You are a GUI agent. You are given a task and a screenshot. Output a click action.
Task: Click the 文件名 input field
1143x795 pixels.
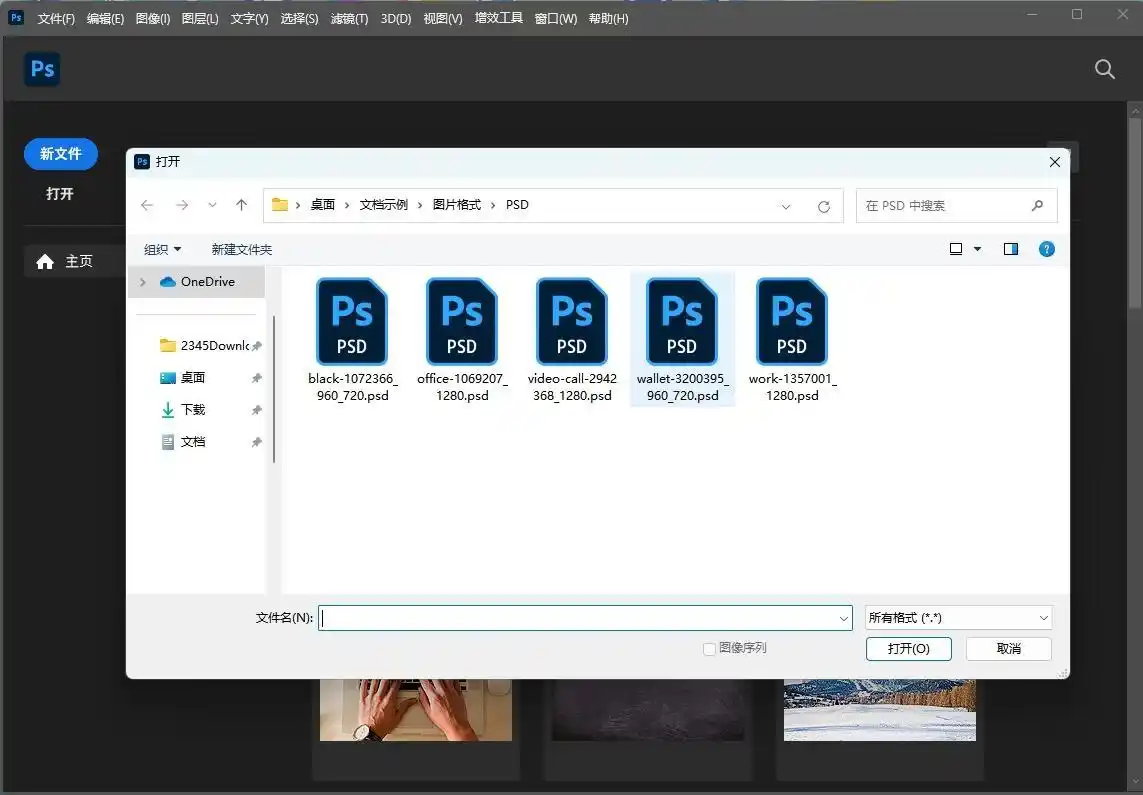point(580,618)
